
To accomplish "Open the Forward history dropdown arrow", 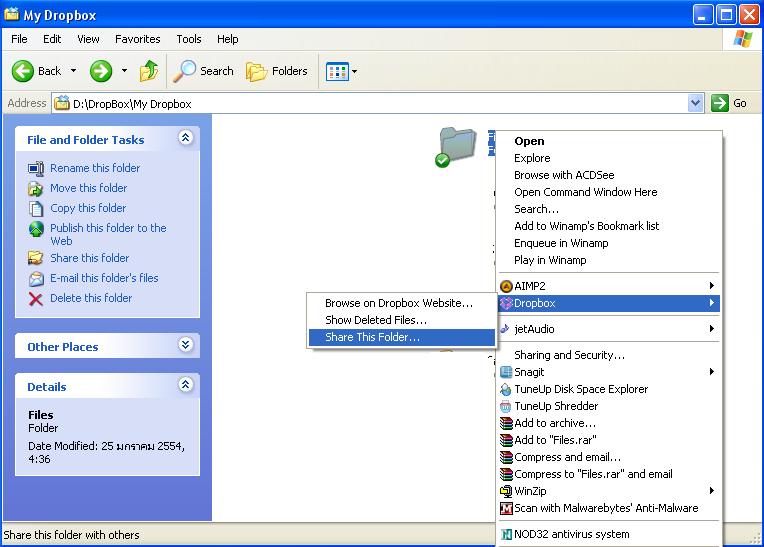I will pos(124,71).
